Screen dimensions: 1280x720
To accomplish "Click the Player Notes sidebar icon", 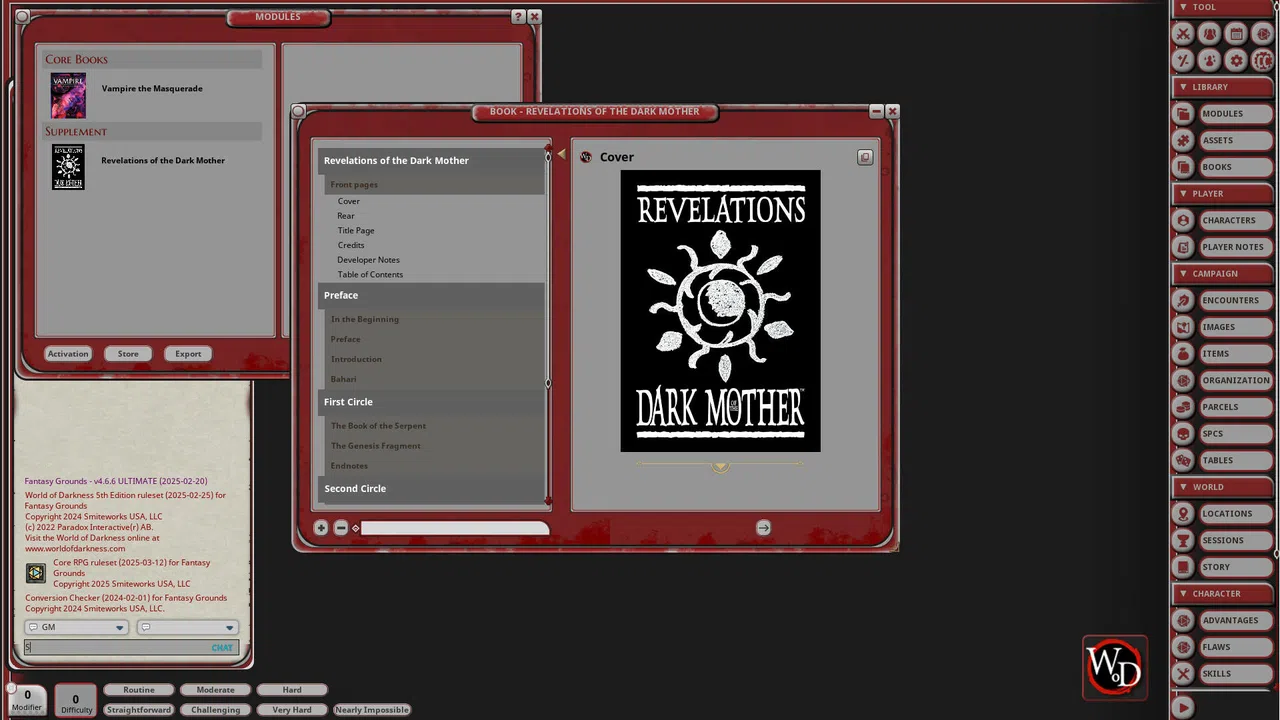I will point(1184,247).
